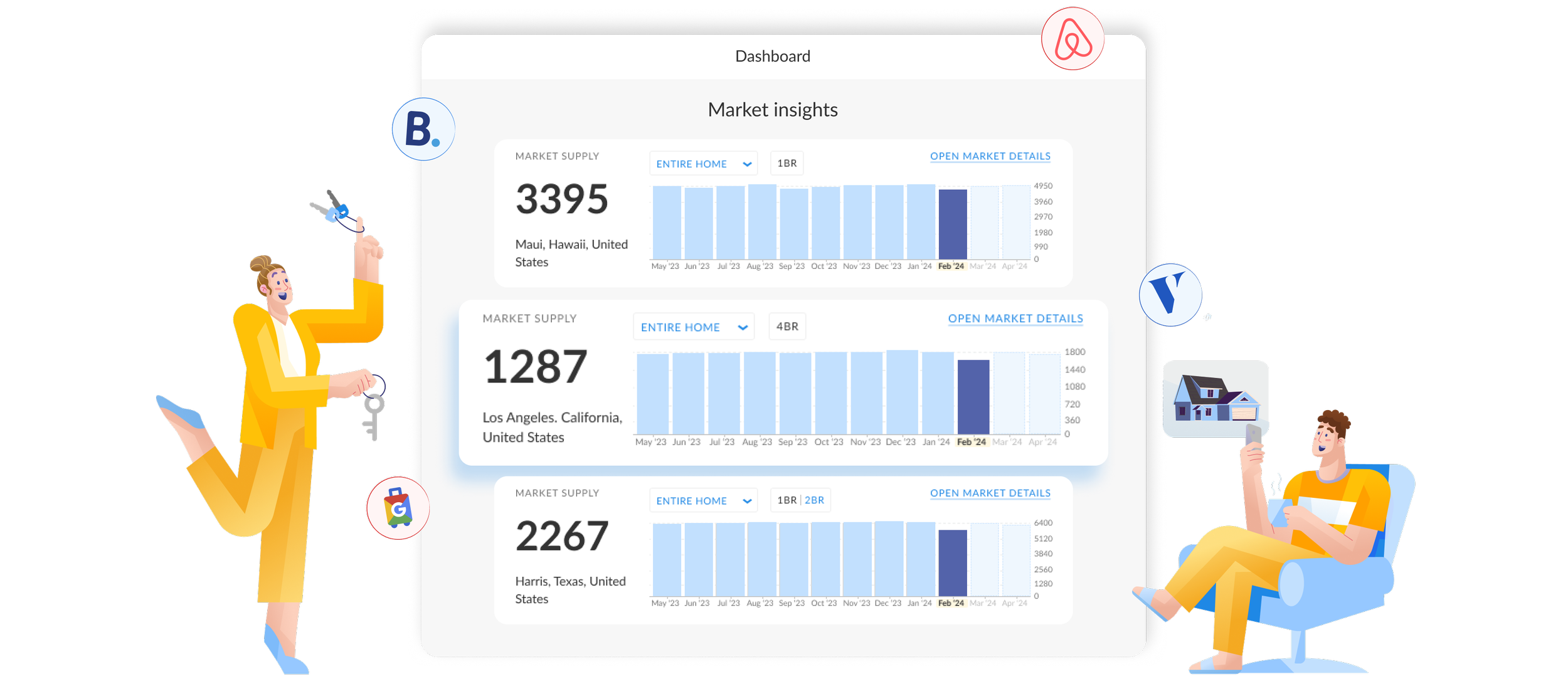The width and height of the screenshot is (1568, 679).
Task: Open market details for Harris, Texas
Action: (x=990, y=493)
